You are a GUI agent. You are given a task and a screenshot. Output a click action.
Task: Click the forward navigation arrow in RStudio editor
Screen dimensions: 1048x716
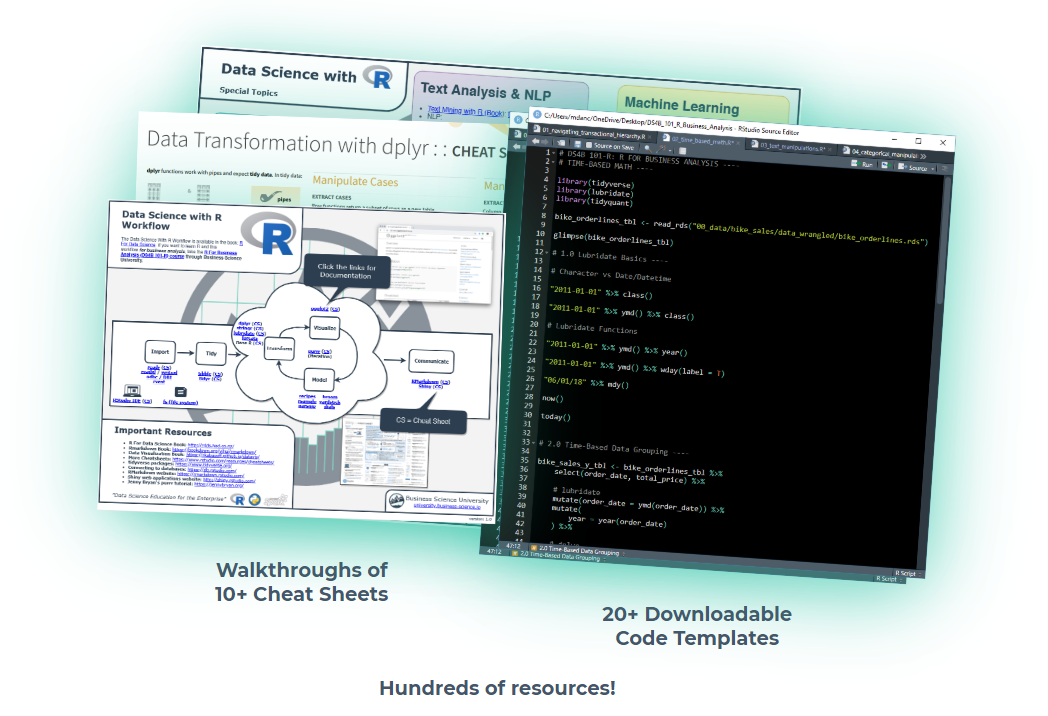[545, 142]
